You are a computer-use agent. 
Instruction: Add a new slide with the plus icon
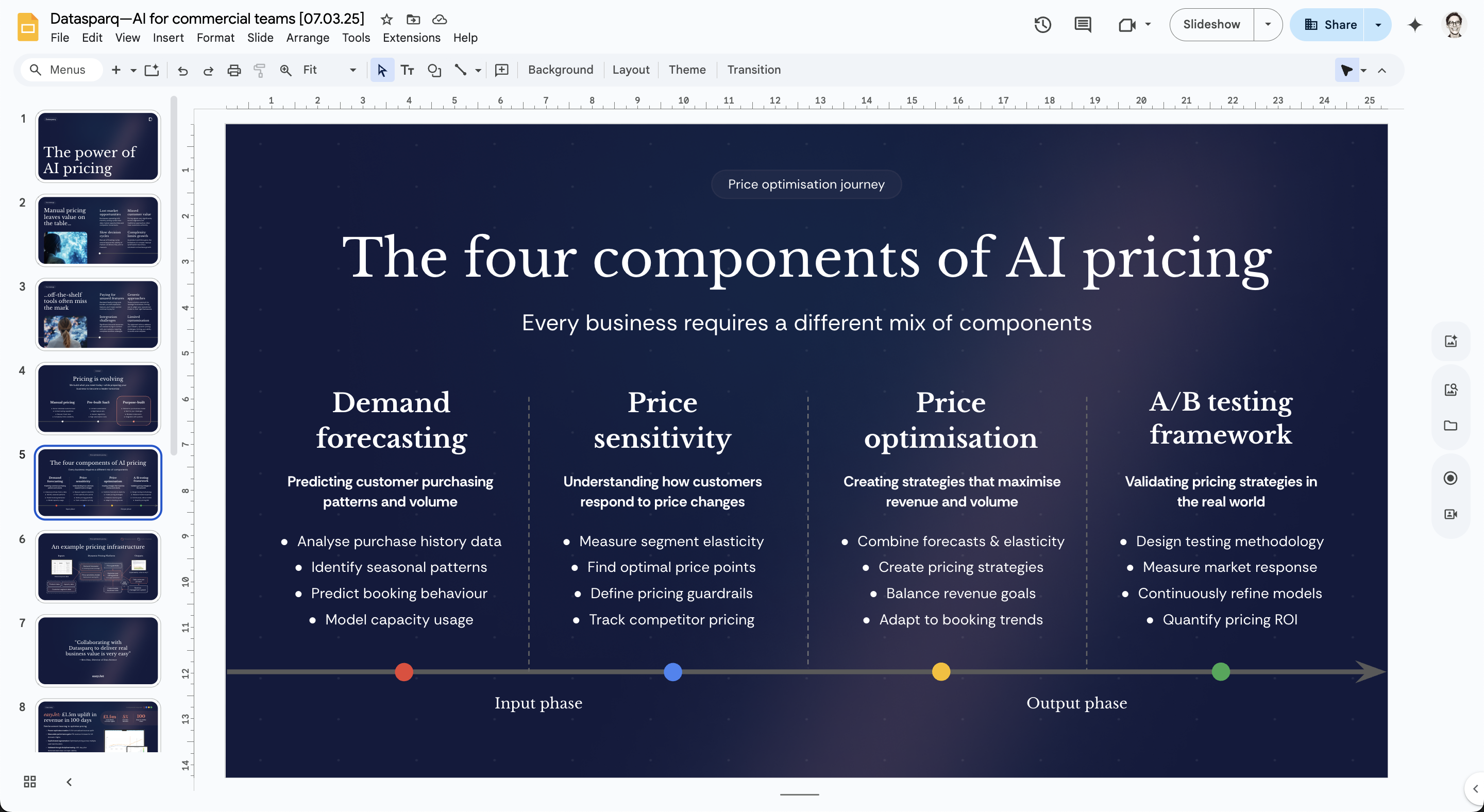click(116, 70)
